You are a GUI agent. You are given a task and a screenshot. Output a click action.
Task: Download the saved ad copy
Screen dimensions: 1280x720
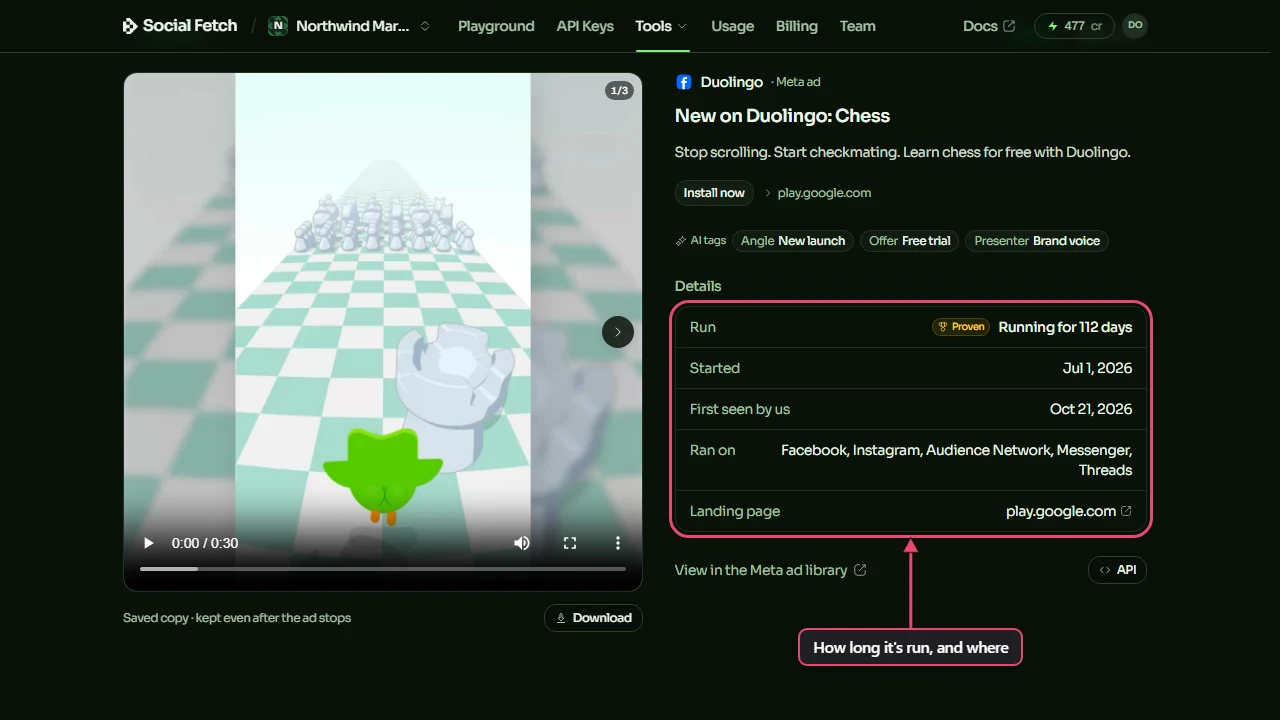coord(593,618)
